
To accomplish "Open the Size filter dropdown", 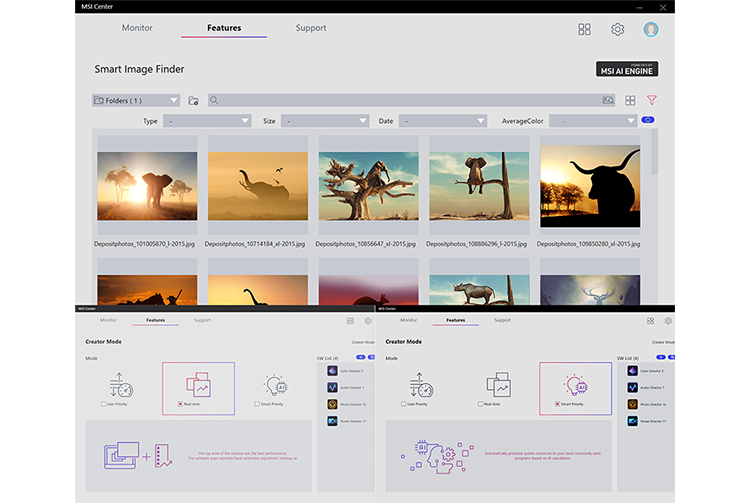I will coord(325,121).
